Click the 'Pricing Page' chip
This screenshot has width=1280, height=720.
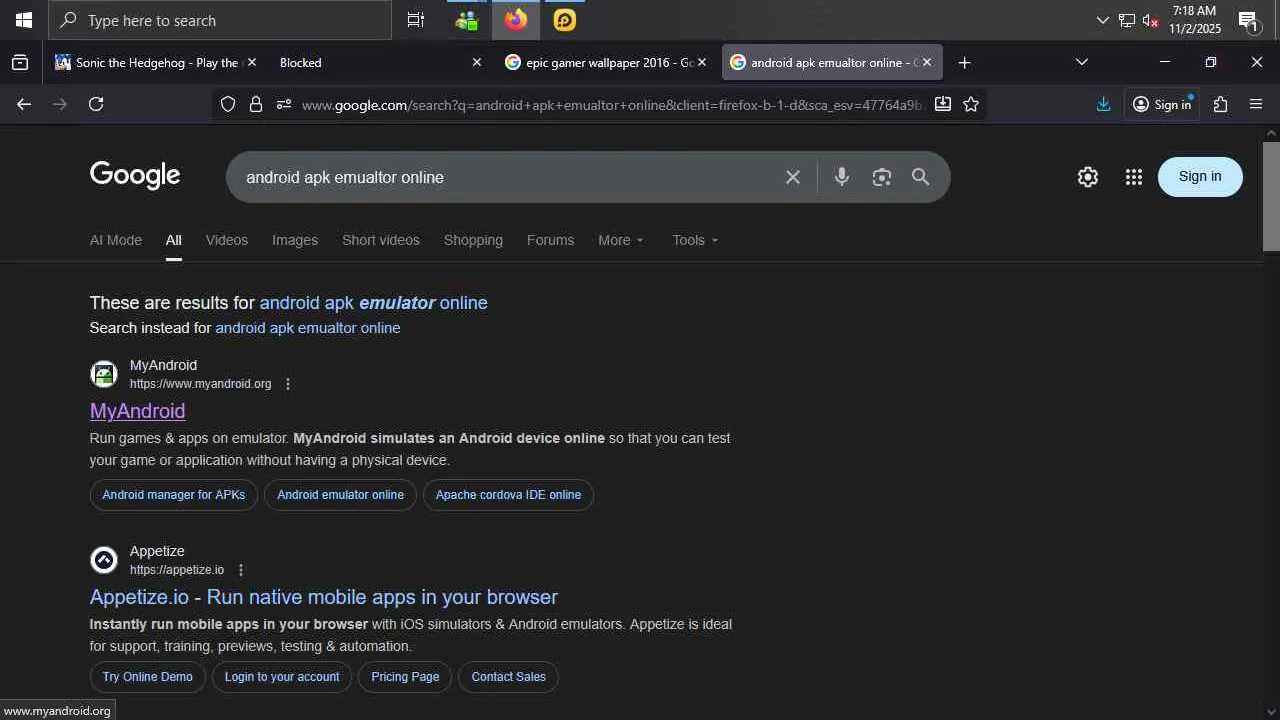pos(405,677)
